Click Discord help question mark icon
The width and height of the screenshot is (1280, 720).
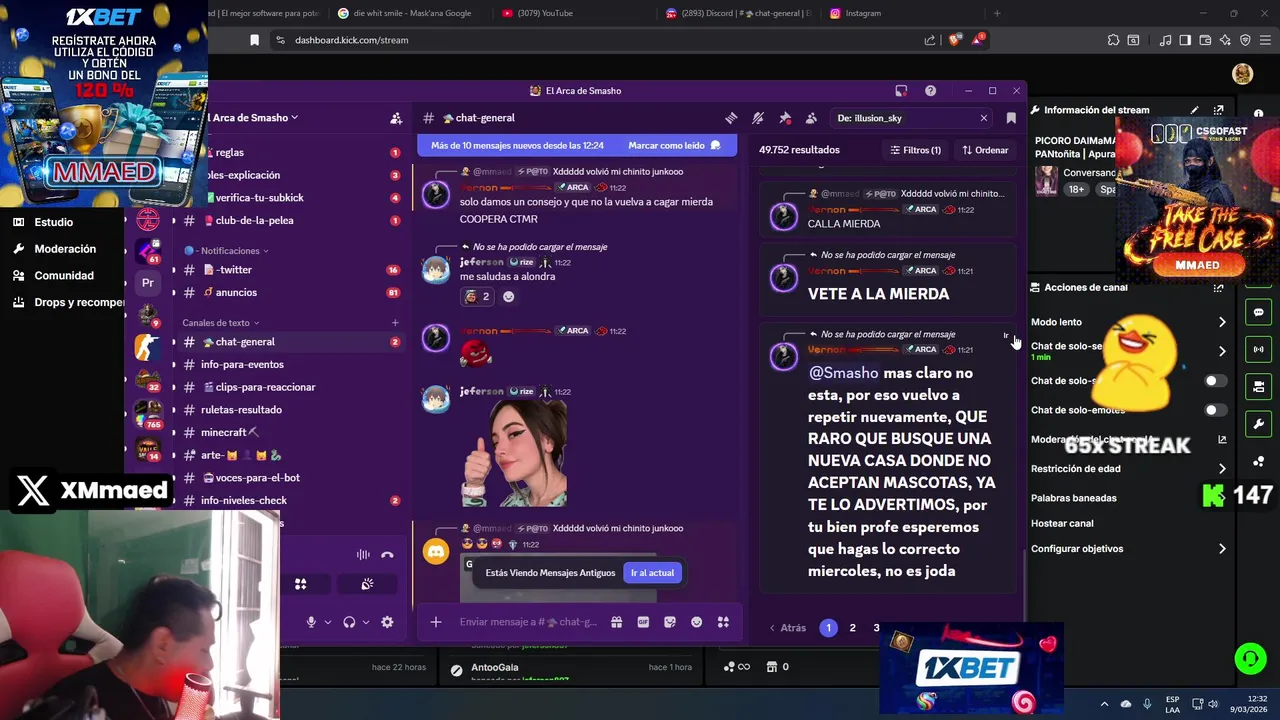click(x=931, y=91)
